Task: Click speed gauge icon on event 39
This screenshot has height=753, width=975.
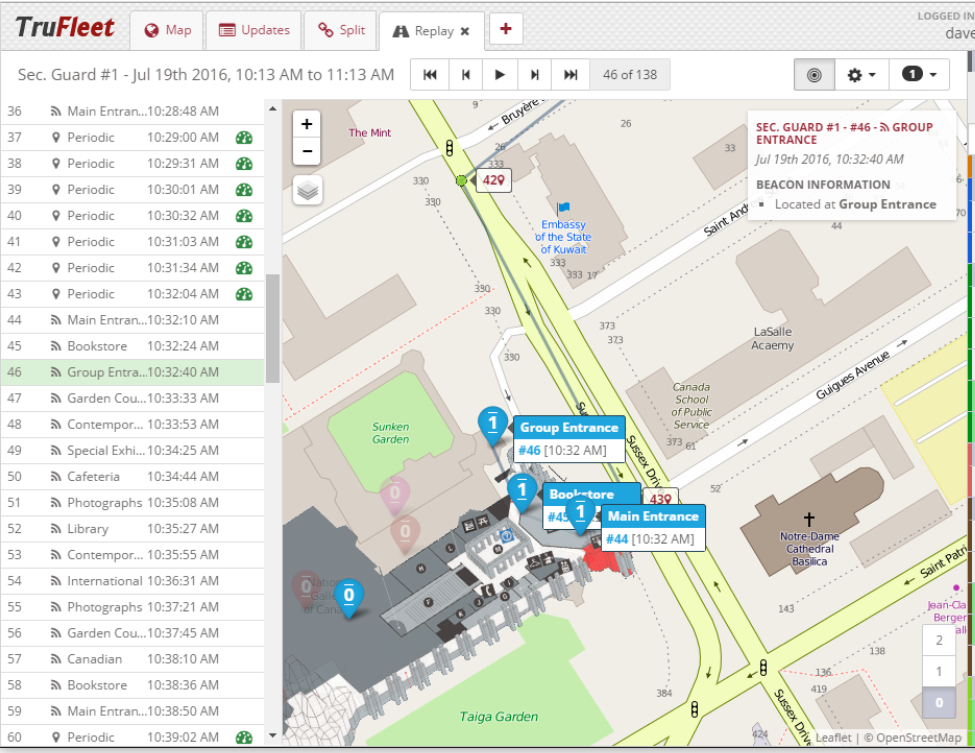Action: (x=244, y=190)
